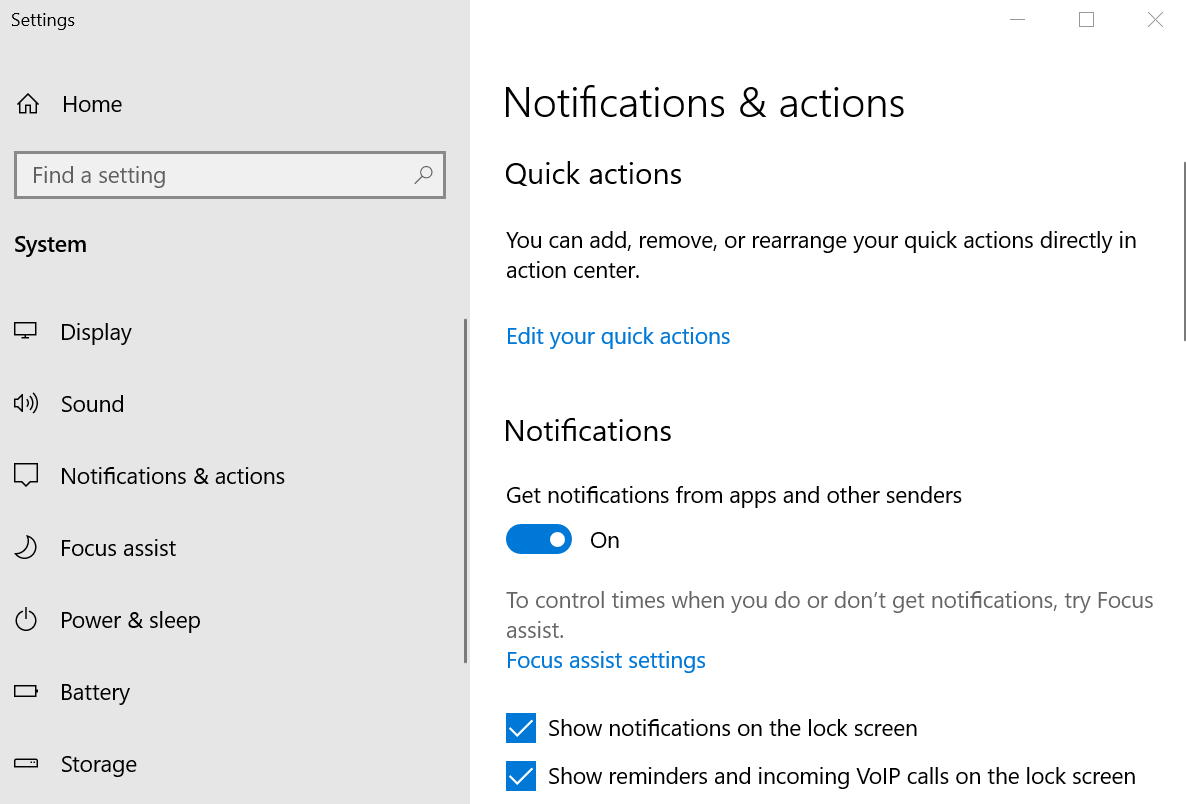Viewport: 1186px width, 804px height.
Task: Click Edit your quick actions link
Action: coord(618,336)
